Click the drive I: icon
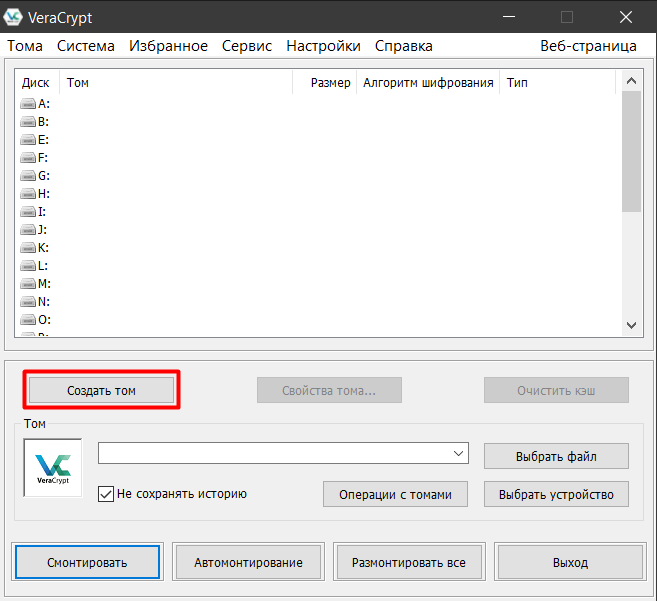This screenshot has height=601, width=657. pos(28,212)
